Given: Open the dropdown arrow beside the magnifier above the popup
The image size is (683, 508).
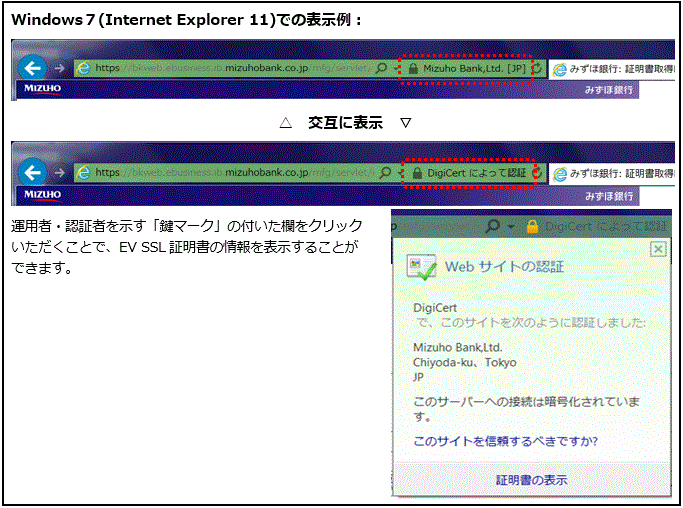Looking at the screenshot, I should point(511,226).
